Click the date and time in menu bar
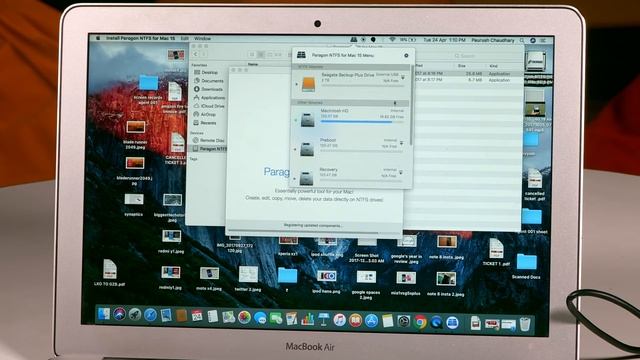The height and width of the screenshot is (360, 640). pos(444,40)
